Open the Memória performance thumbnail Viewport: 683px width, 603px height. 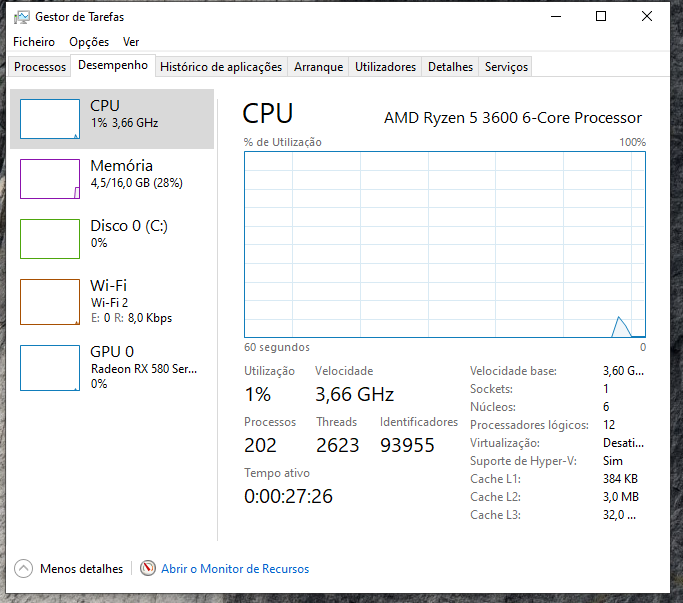point(50,179)
